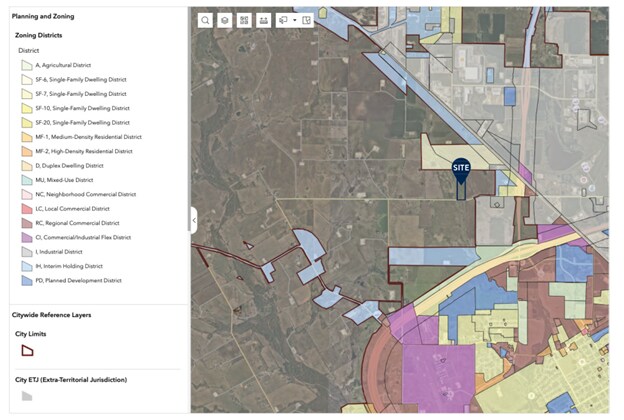624x420 pixels.
Task: Click the City Limits boundary symbol
Action: click(x=27, y=350)
